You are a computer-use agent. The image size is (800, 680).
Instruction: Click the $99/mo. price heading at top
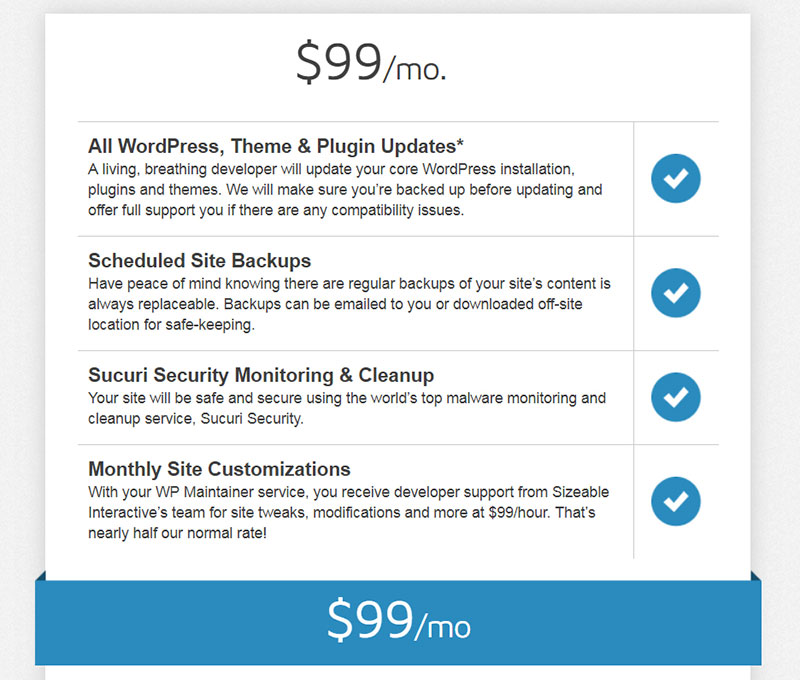tap(371, 63)
